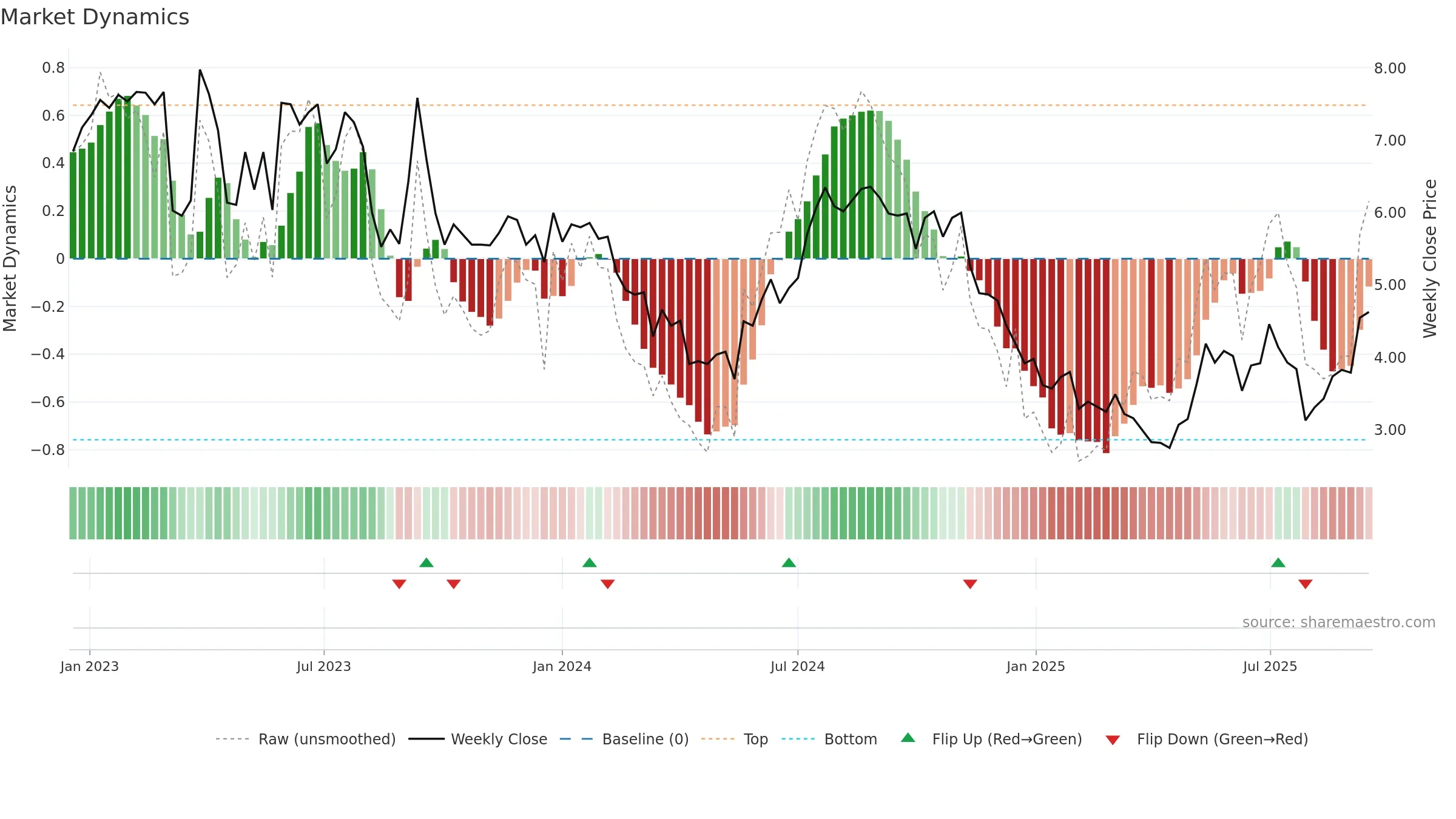Screen dimensions: 1456x819
Task: Toggle the Bottom legend entry
Action: (x=829, y=739)
